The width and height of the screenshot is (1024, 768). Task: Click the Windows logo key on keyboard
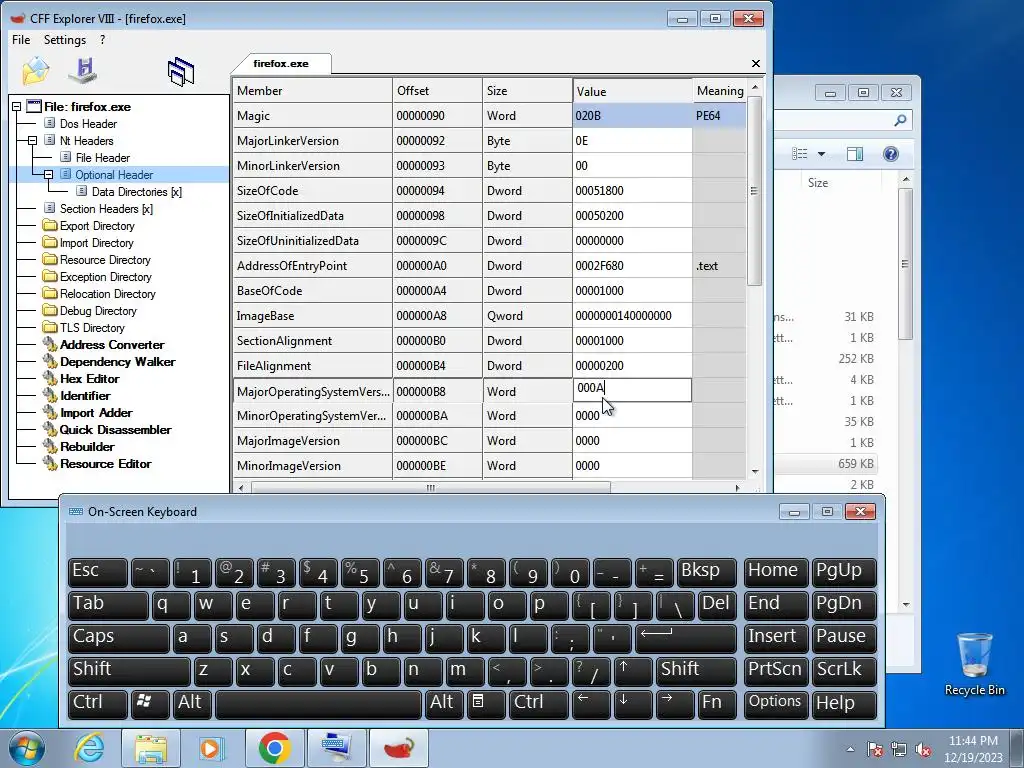[x=150, y=704]
